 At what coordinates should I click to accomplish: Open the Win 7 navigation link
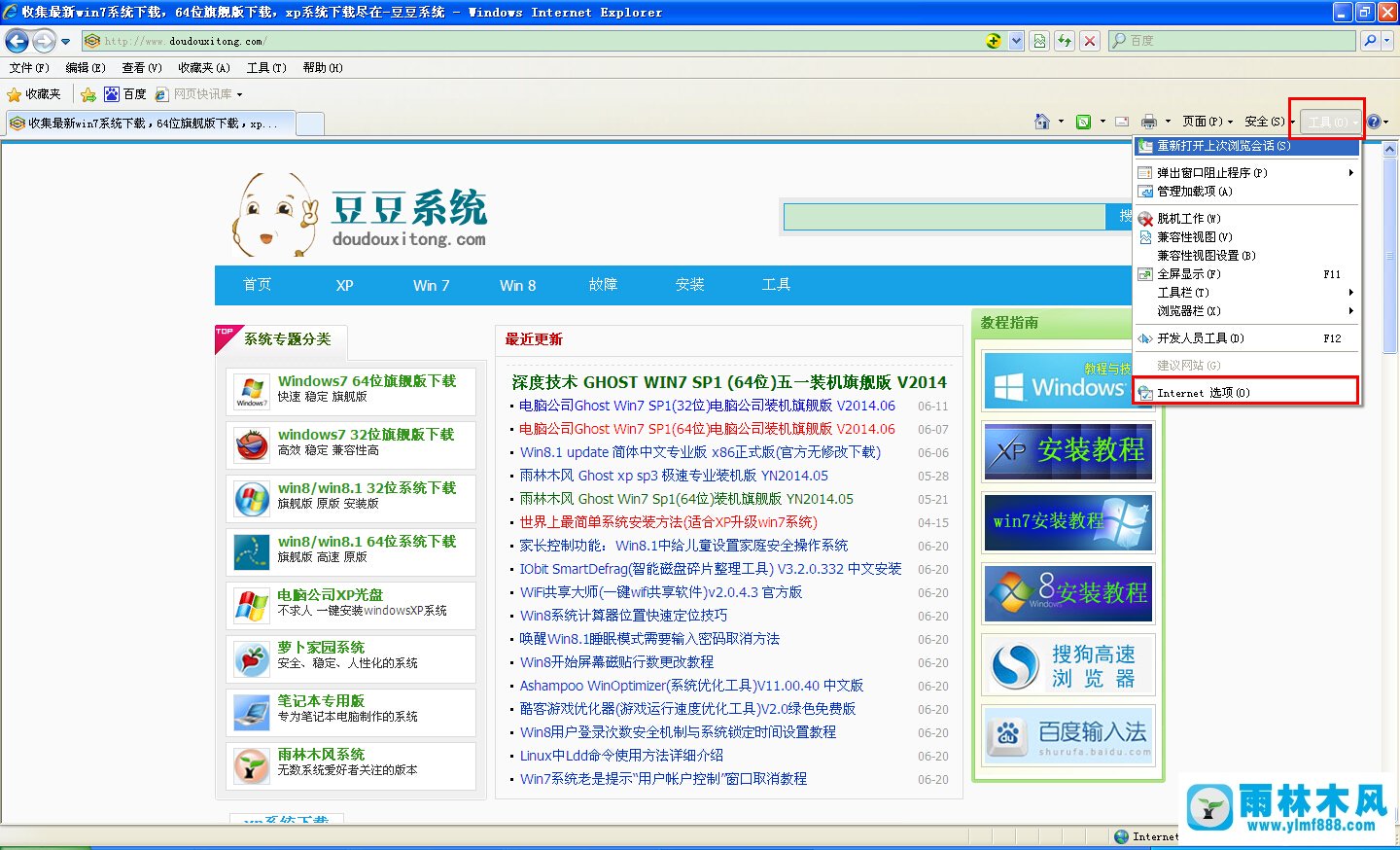click(431, 285)
